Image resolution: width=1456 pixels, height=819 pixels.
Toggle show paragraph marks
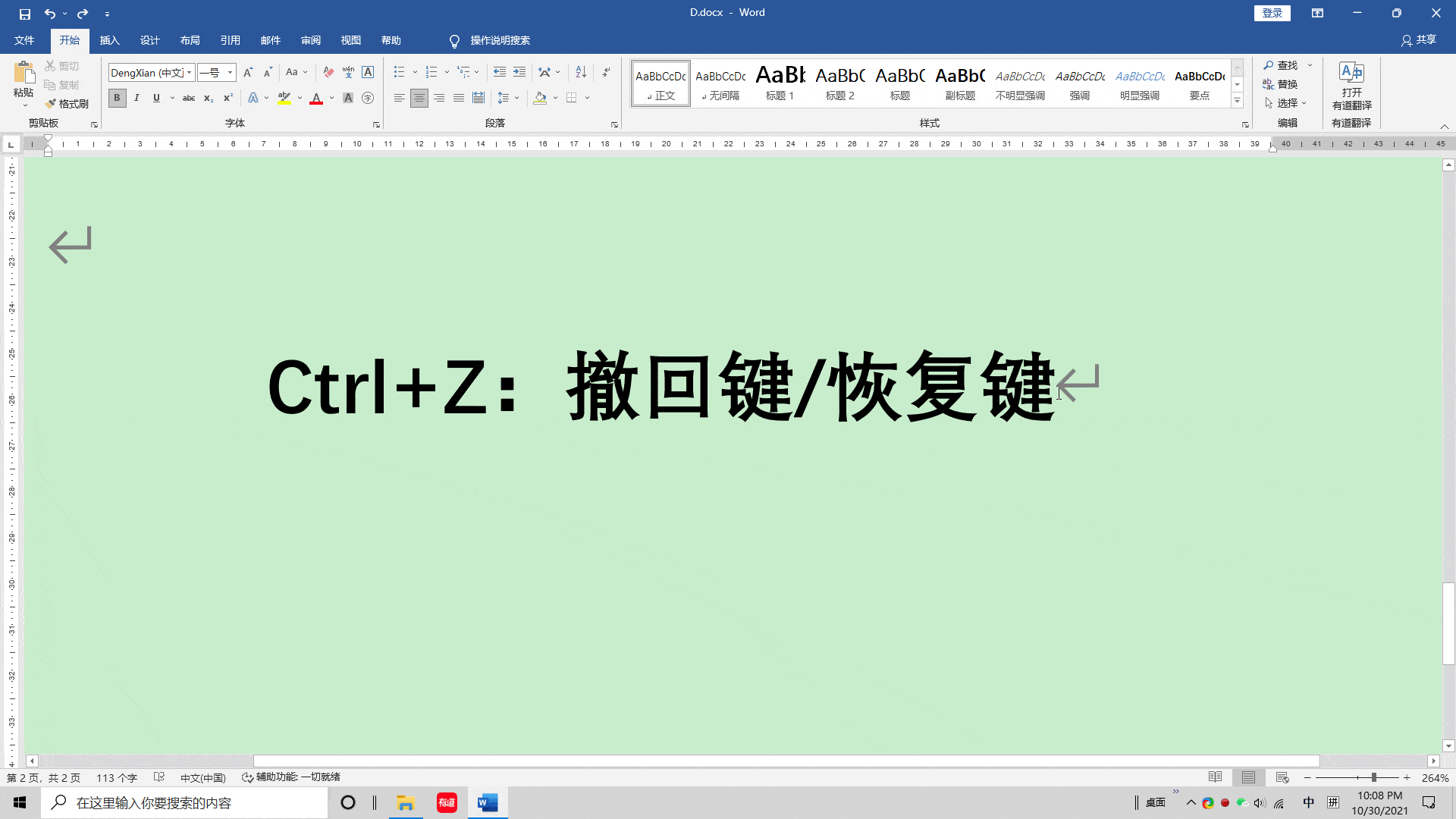click(606, 72)
